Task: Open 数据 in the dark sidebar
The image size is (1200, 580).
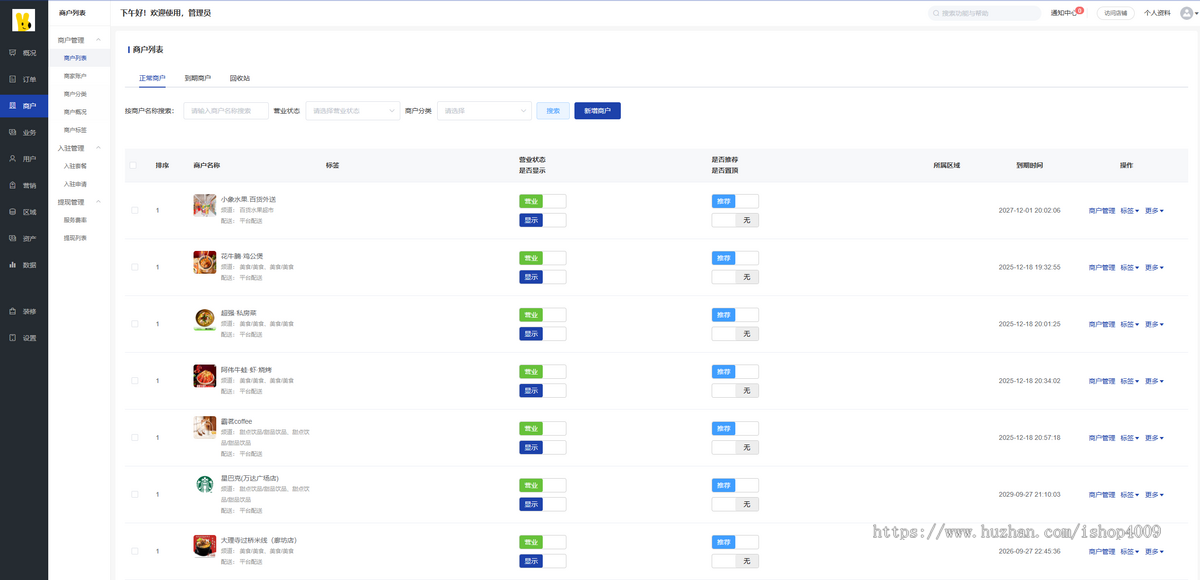Action: (24, 265)
